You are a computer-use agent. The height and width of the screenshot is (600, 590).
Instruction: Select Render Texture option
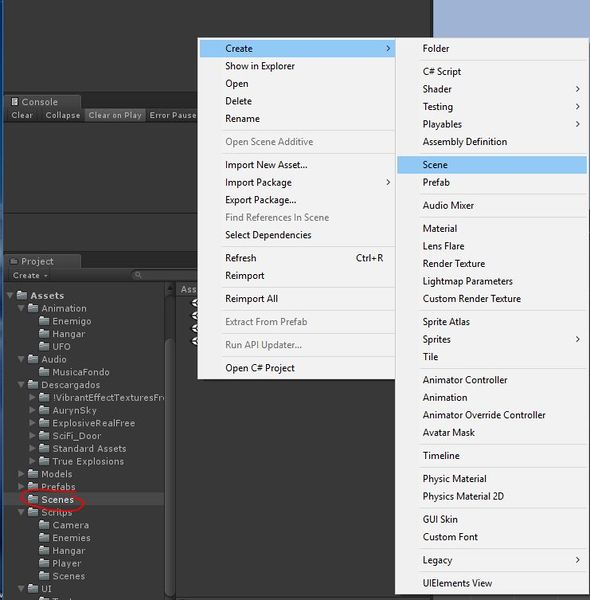point(492,264)
